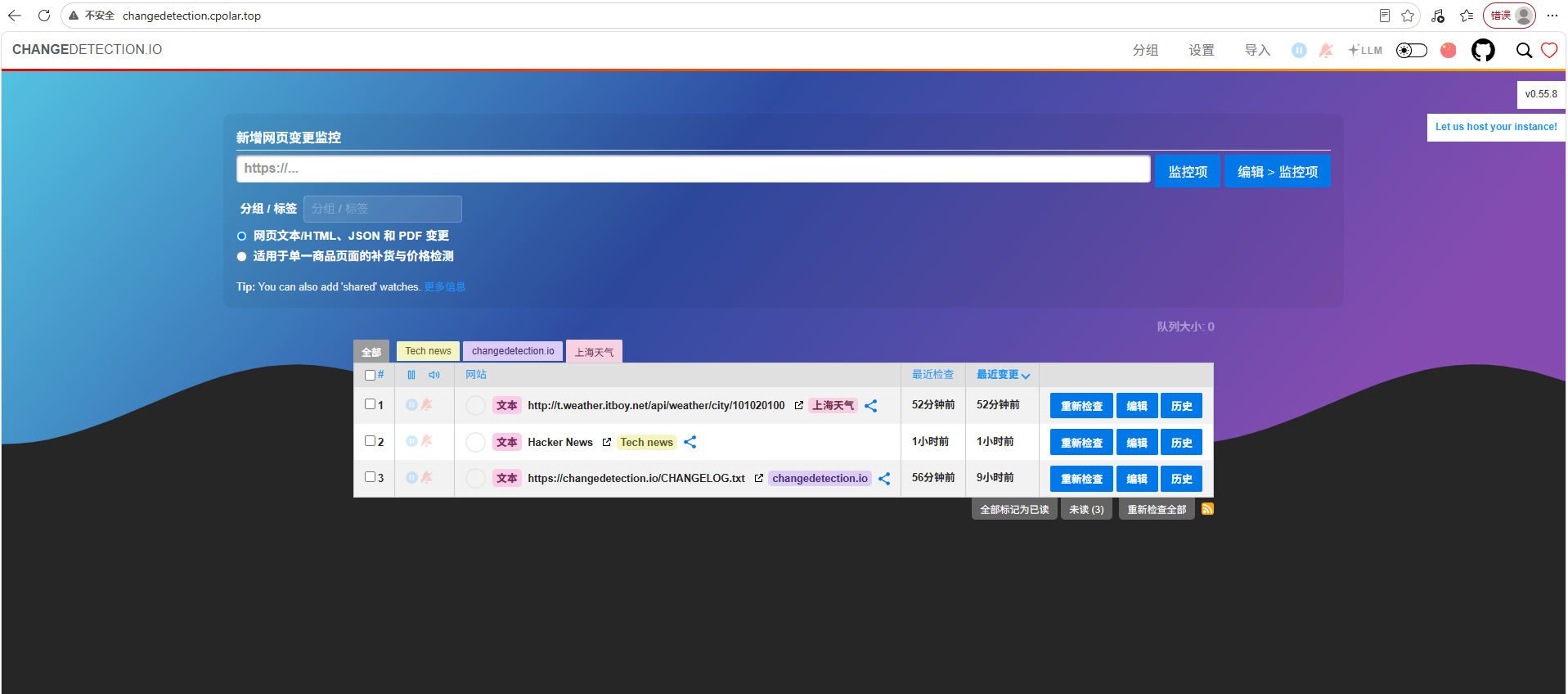Image resolution: width=1568 pixels, height=694 pixels.
Task: Switch to the 上海天气 tab
Action: tap(594, 351)
